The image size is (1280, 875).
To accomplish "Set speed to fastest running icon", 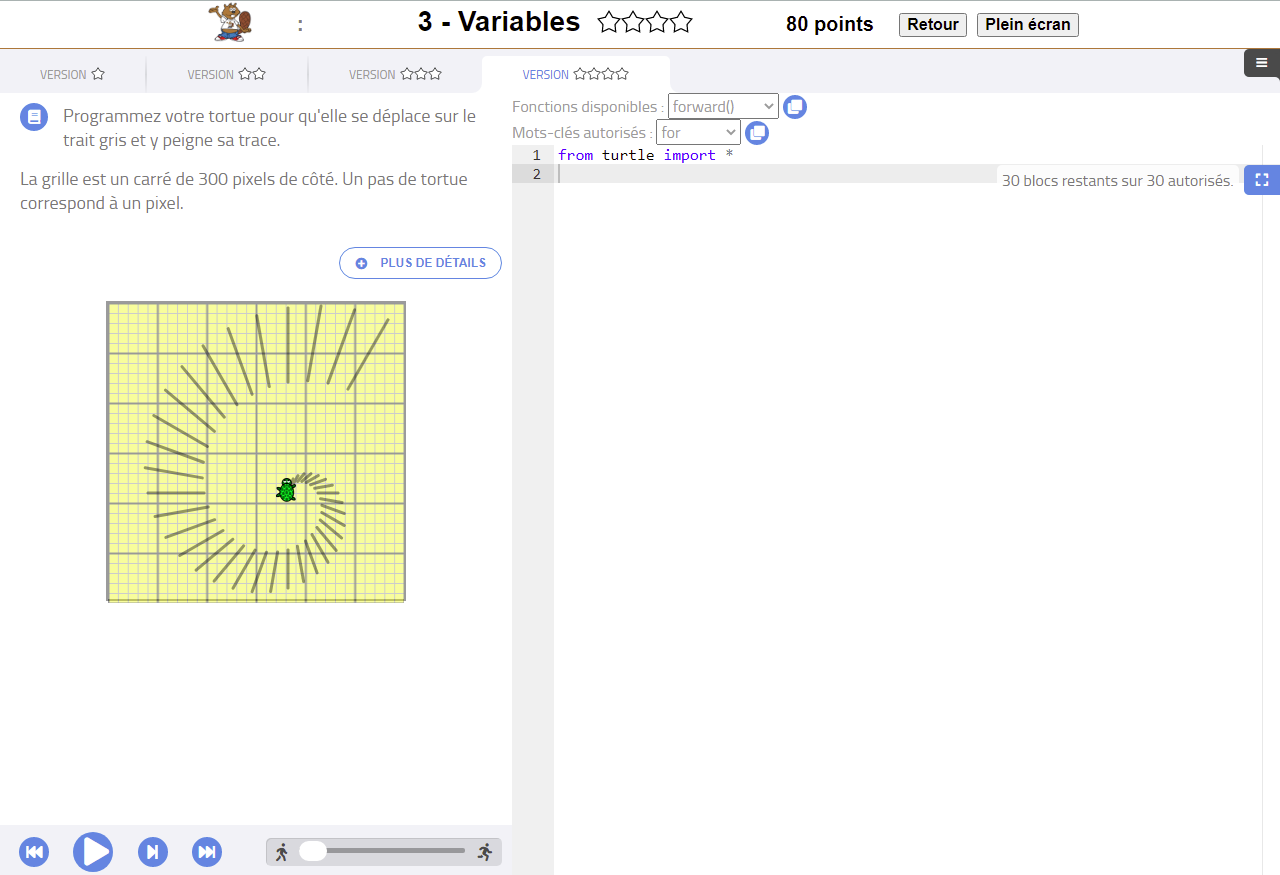I will pos(486,852).
